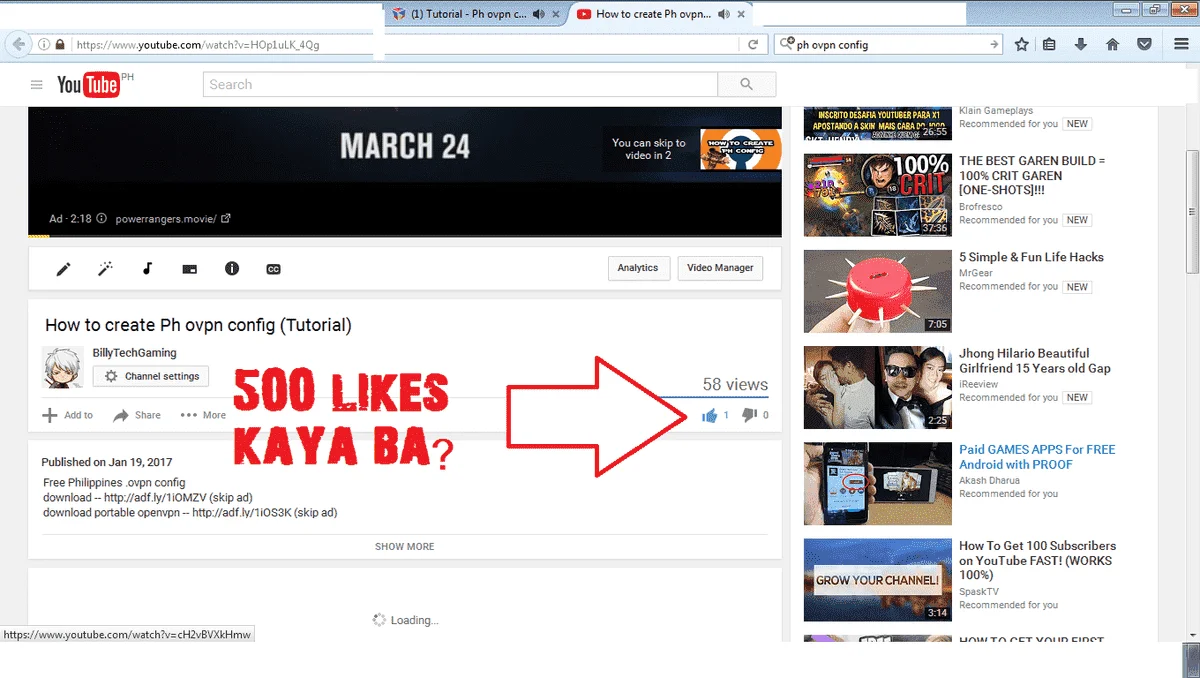Image resolution: width=1200 pixels, height=678 pixels.
Task: Go to browser home page icon
Action: pyautogui.click(x=1112, y=44)
